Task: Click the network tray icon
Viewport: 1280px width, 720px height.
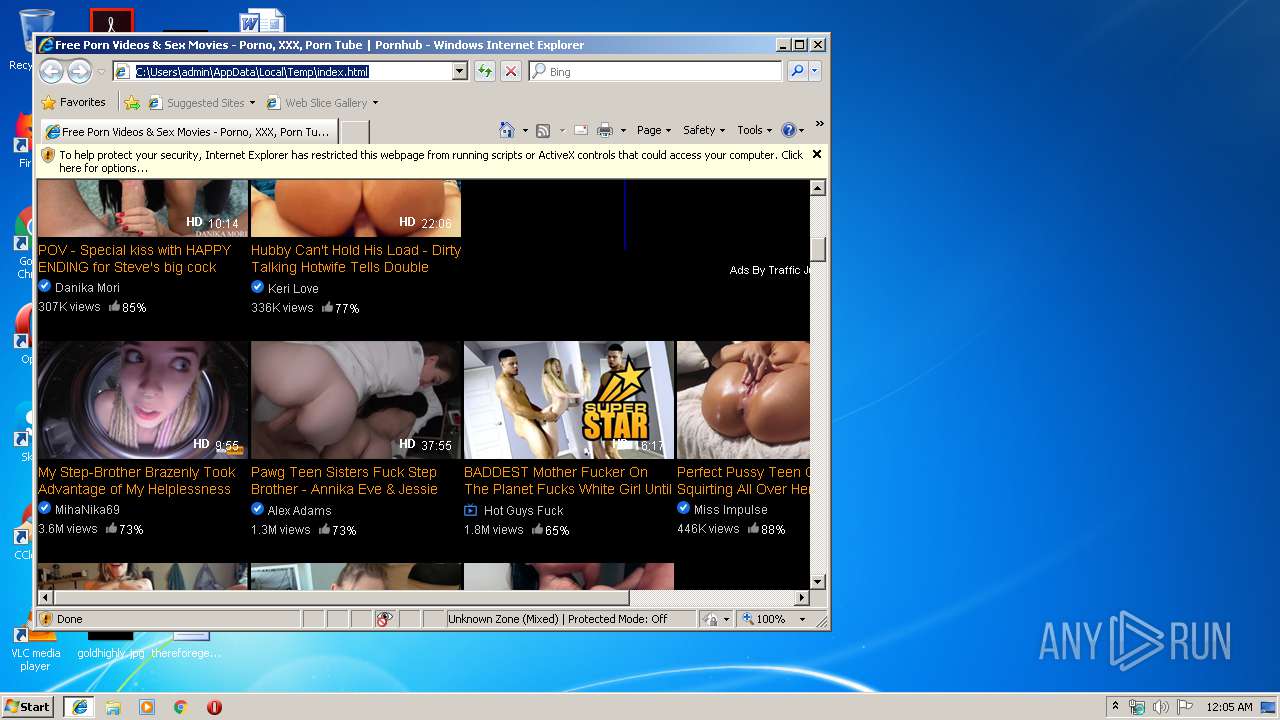Action: coord(1137,707)
